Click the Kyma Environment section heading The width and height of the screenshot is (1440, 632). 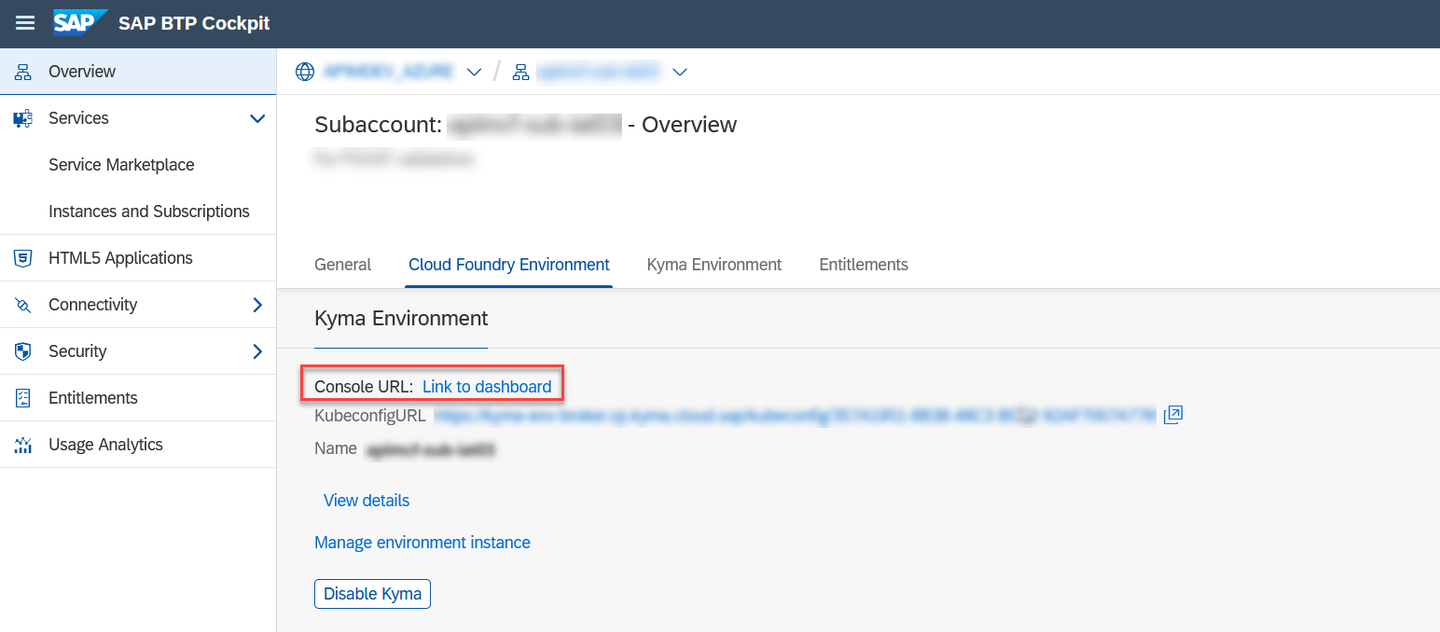pyautogui.click(x=401, y=318)
